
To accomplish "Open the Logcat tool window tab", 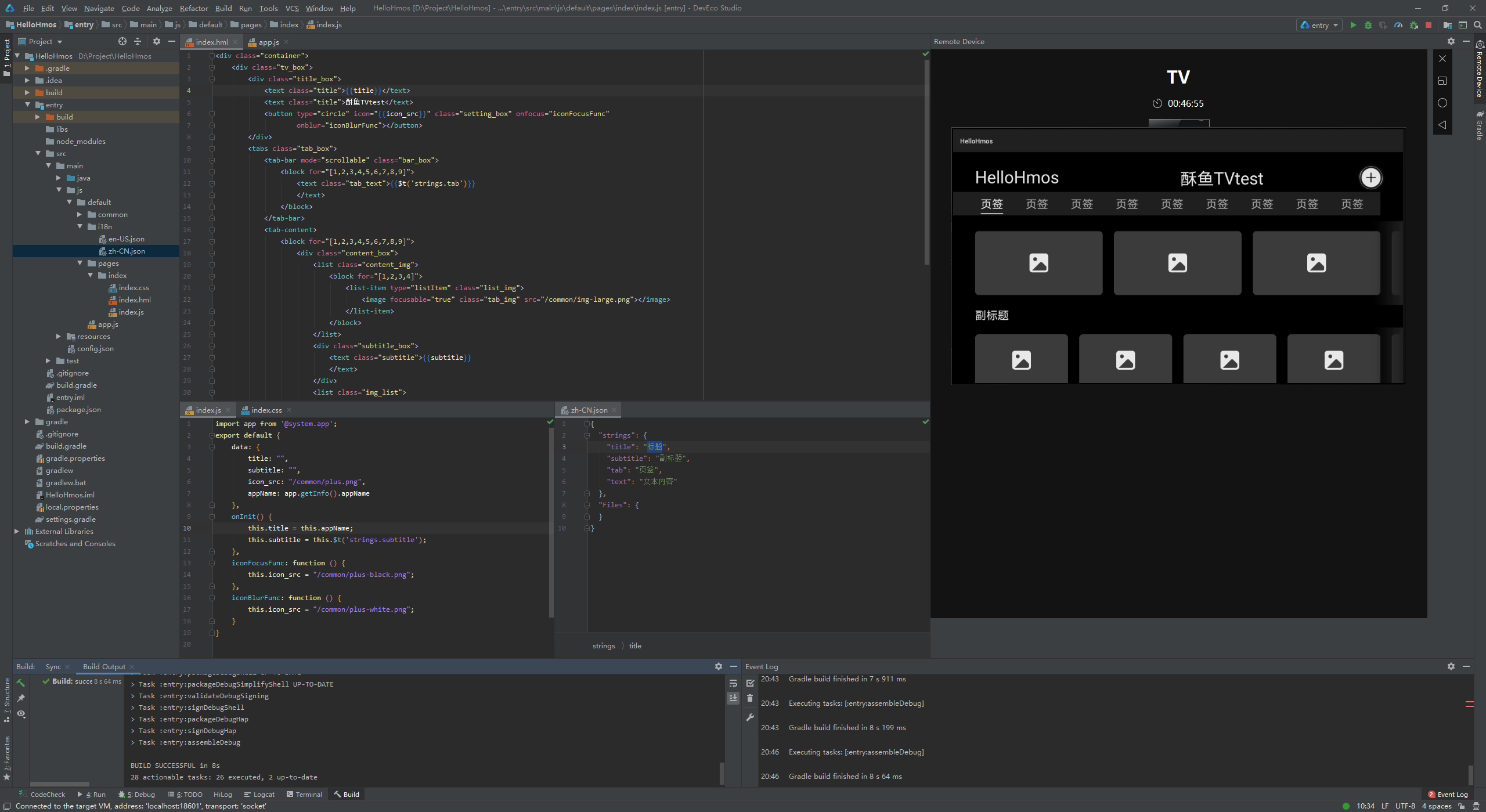I will point(259,795).
